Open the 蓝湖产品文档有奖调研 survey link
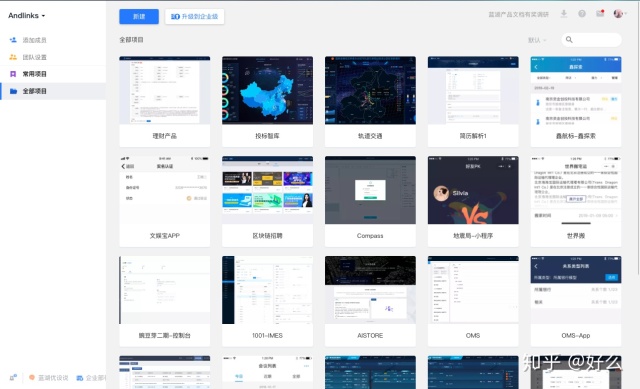Viewport: 640px width, 389px height. tap(518, 14)
